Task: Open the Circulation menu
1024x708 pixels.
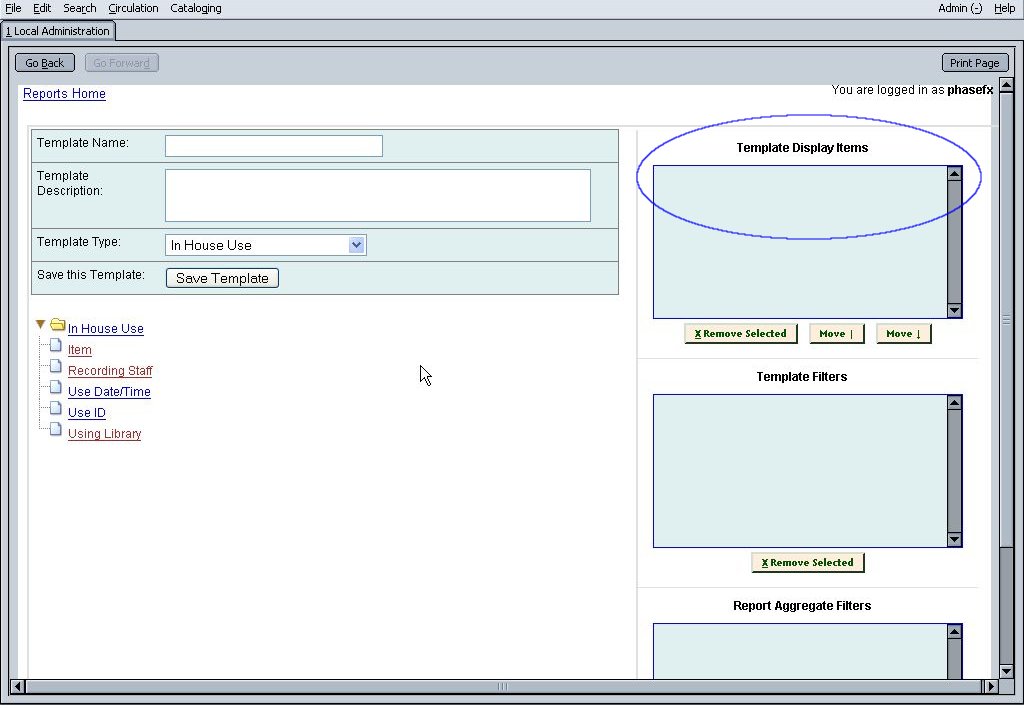Action: click(133, 8)
